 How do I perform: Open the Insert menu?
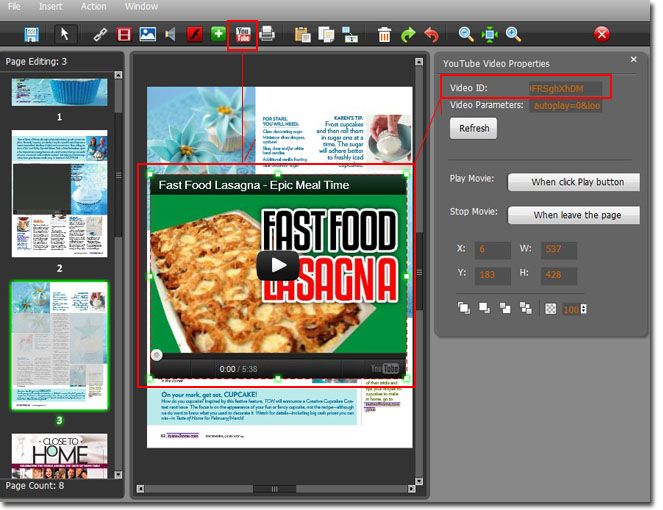point(51,6)
